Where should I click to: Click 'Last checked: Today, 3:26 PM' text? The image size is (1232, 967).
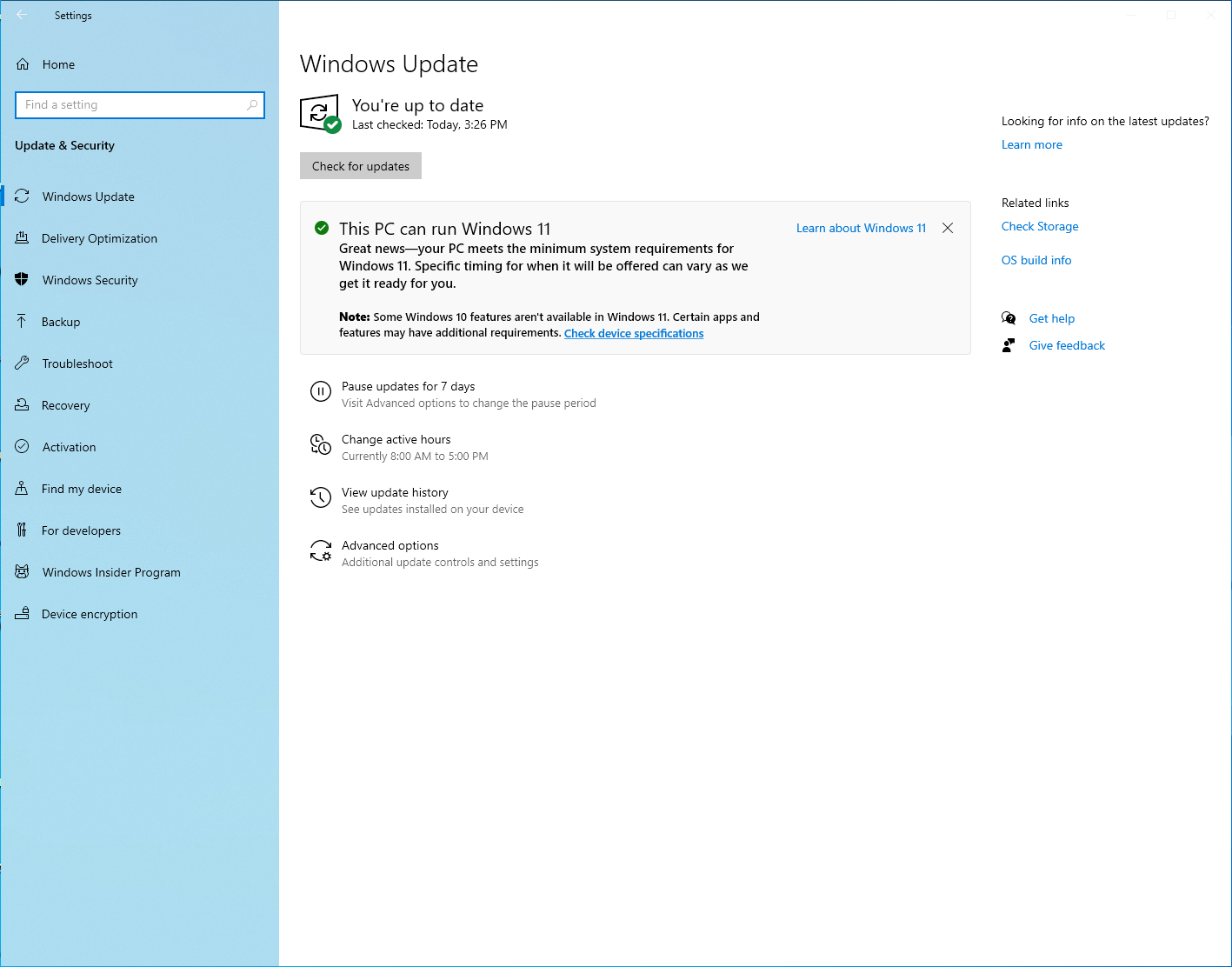tap(430, 124)
